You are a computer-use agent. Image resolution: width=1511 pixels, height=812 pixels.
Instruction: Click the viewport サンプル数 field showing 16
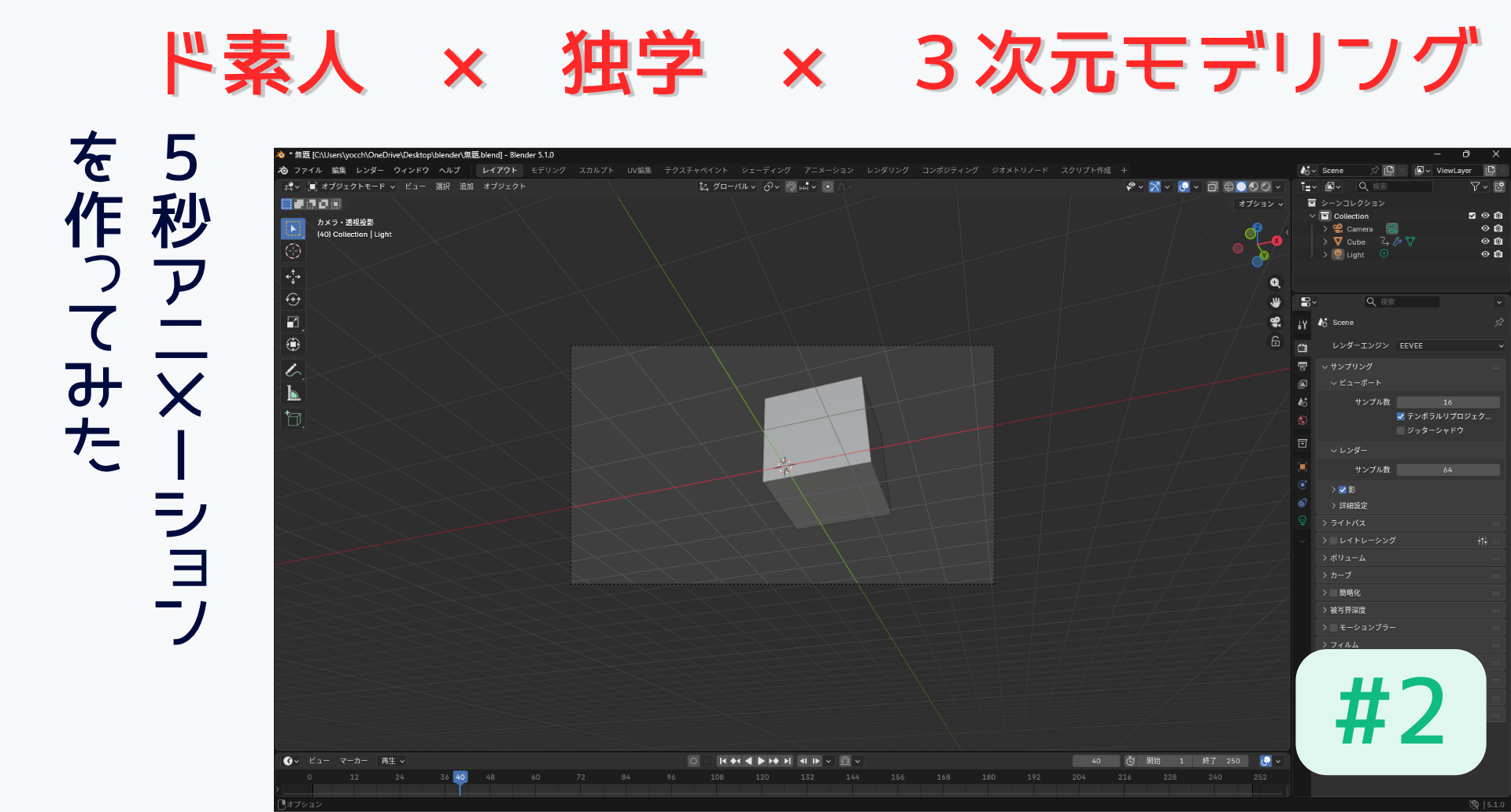(x=1447, y=402)
